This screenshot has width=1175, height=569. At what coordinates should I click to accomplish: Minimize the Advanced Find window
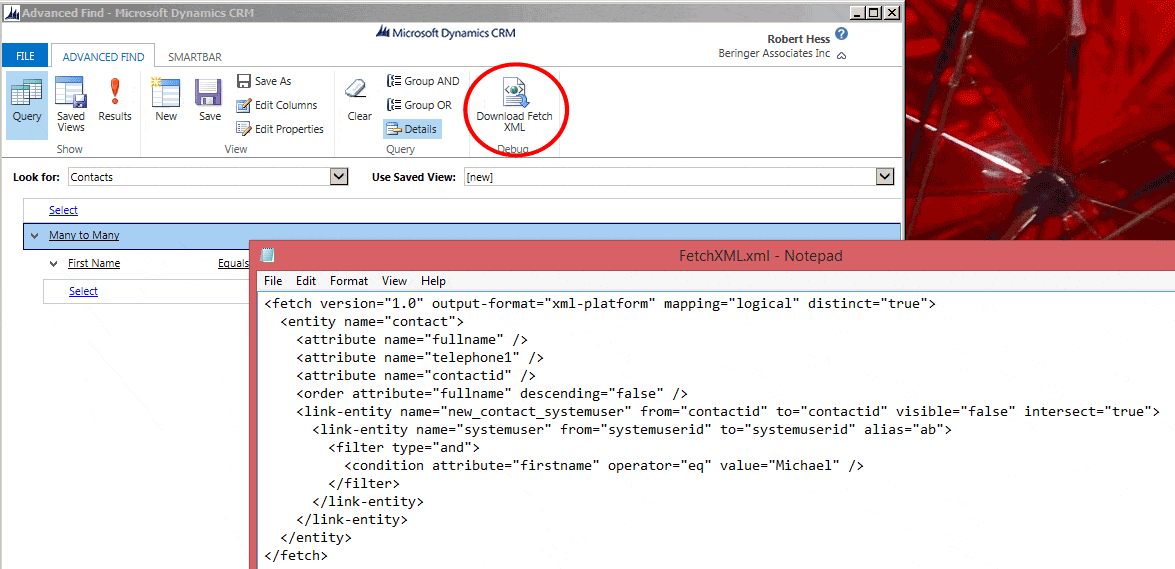tap(857, 13)
